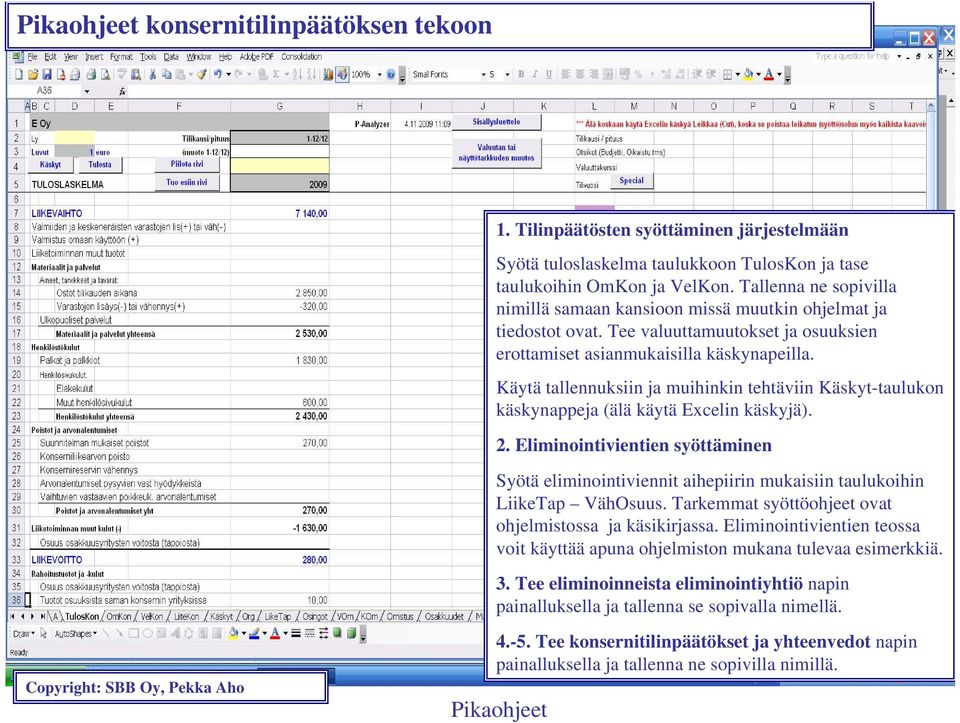Click the Underline formatting icon
The height and width of the screenshot is (723, 960).
[x=549, y=74]
